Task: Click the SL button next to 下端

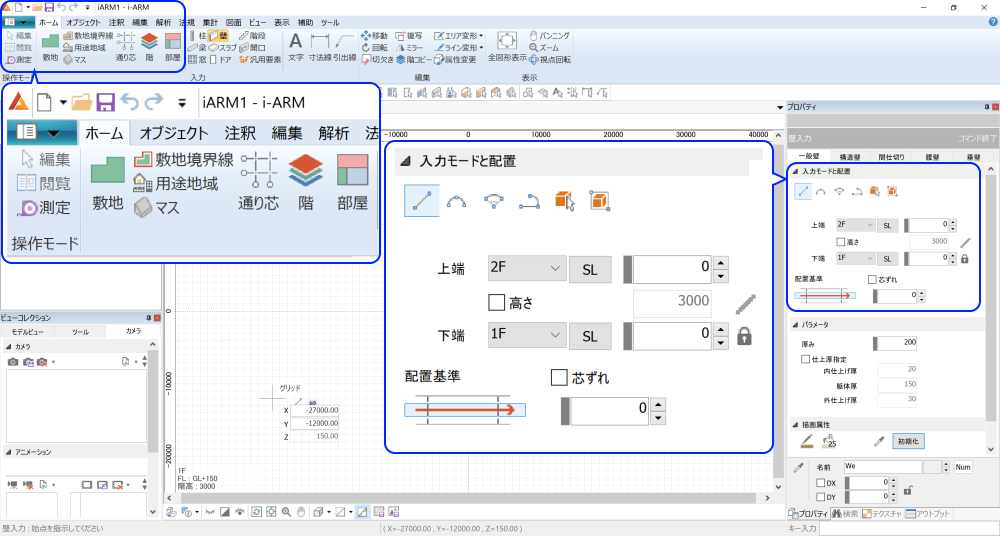Action: tap(887, 258)
